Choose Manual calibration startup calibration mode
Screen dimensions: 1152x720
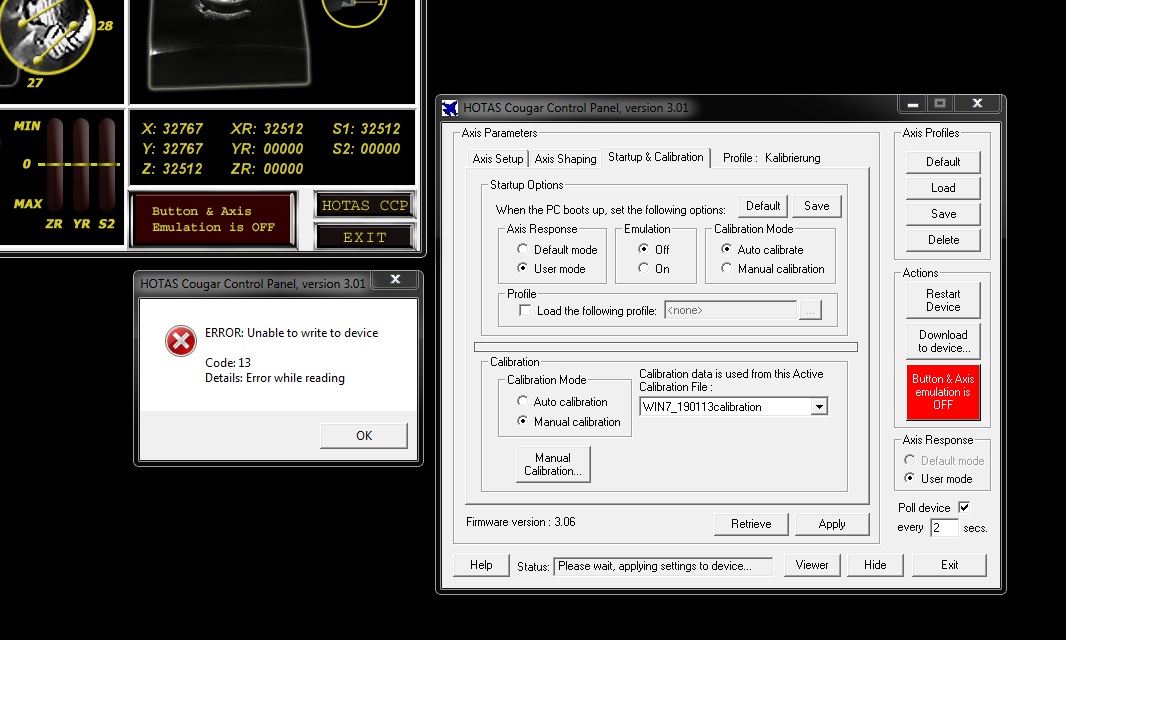point(727,268)
